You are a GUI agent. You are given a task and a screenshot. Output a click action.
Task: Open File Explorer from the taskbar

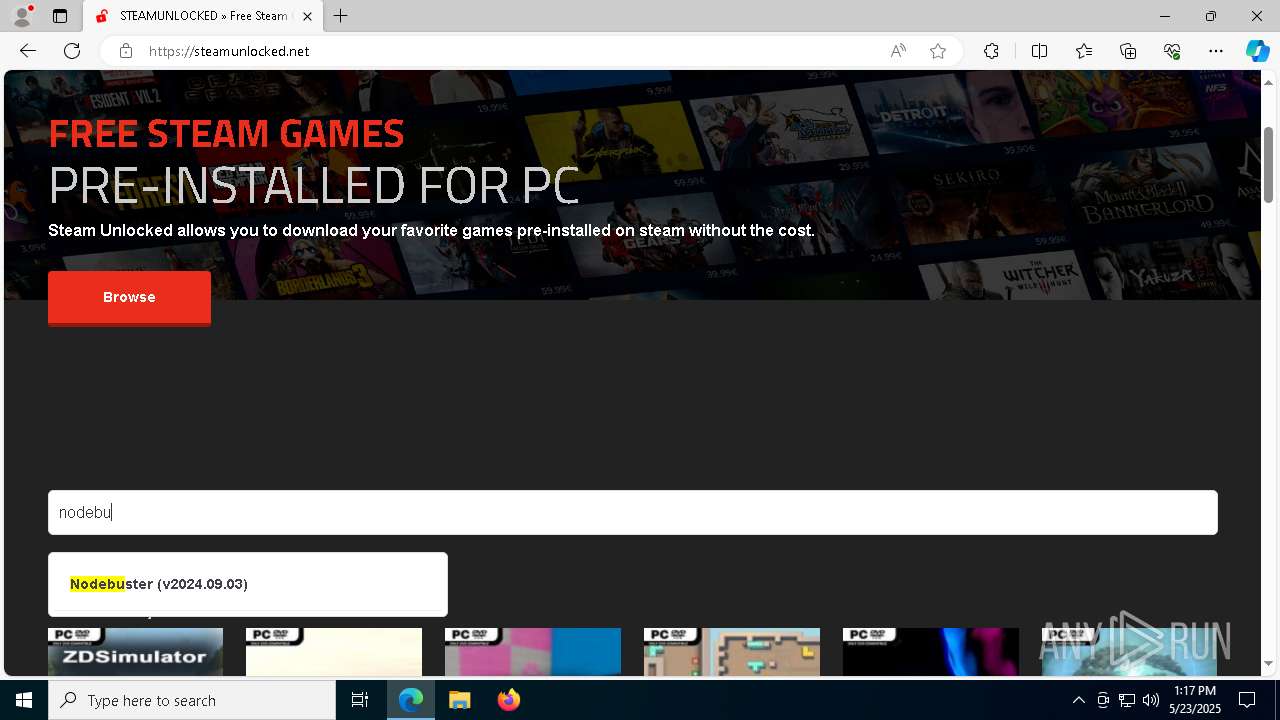point(459,700)
